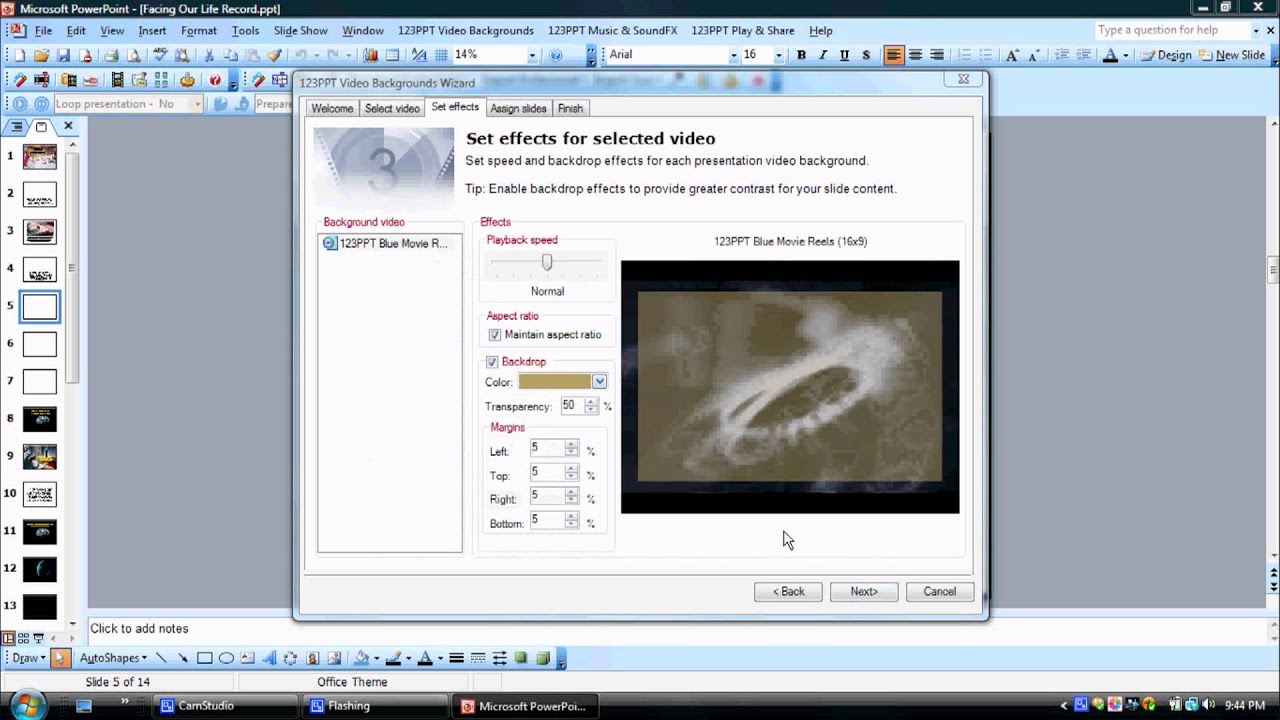Click the 3-D Style icon in Draw toolbar

click(543, 658)
